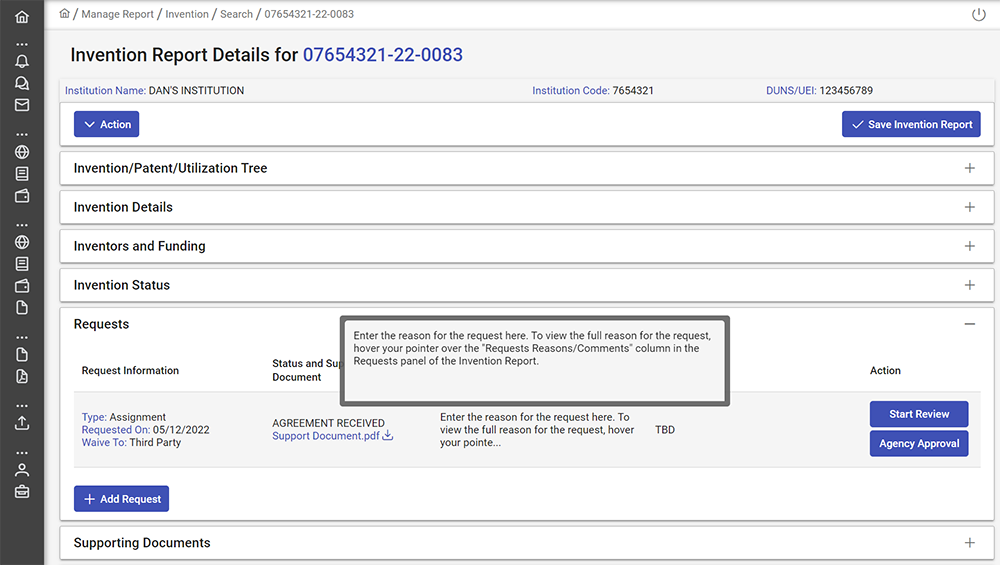Open the Action dropdown menu
1000x565 pixels.
click(x=106, y=124)
